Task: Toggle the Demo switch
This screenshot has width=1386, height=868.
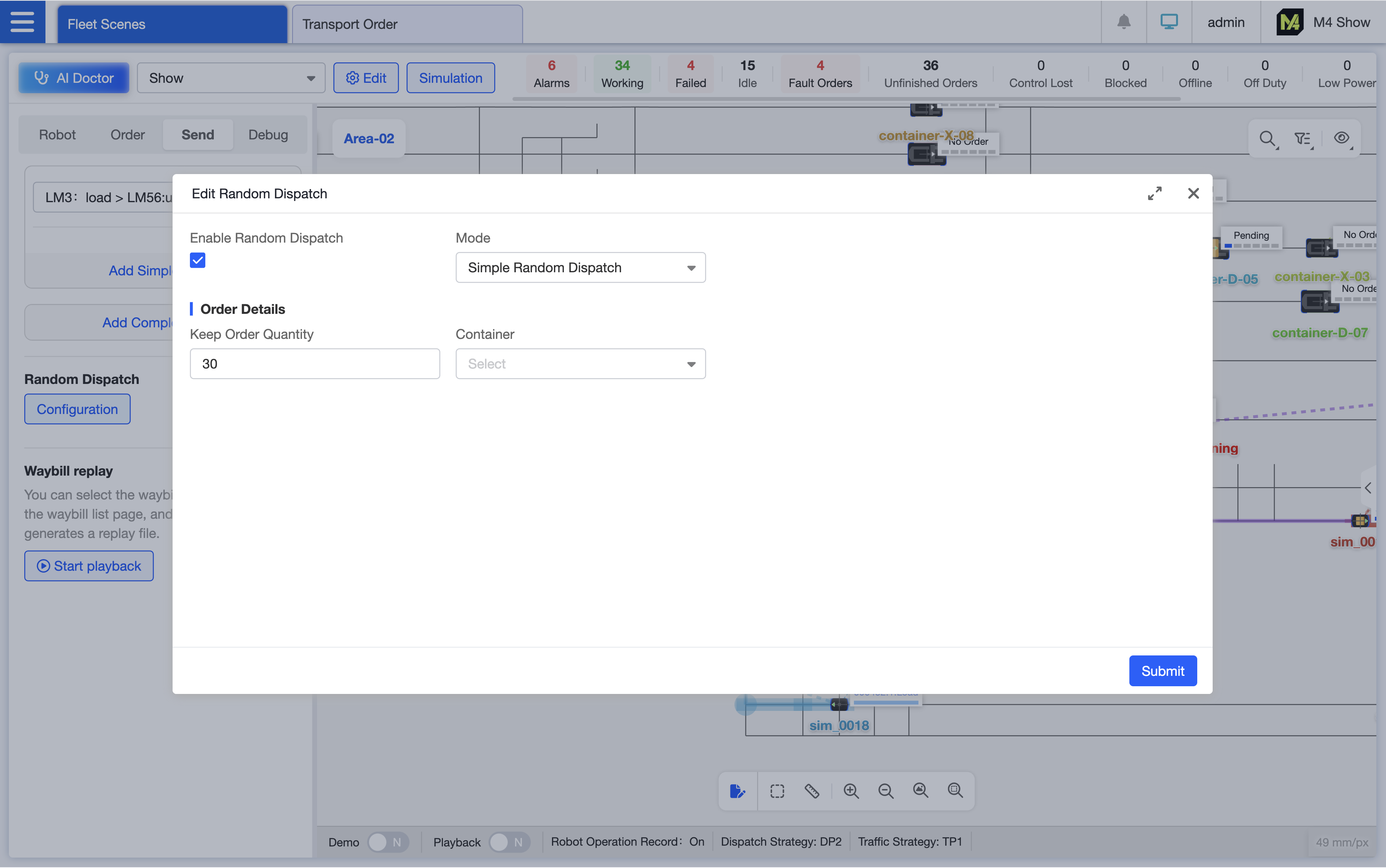Action: coord(388,842)
